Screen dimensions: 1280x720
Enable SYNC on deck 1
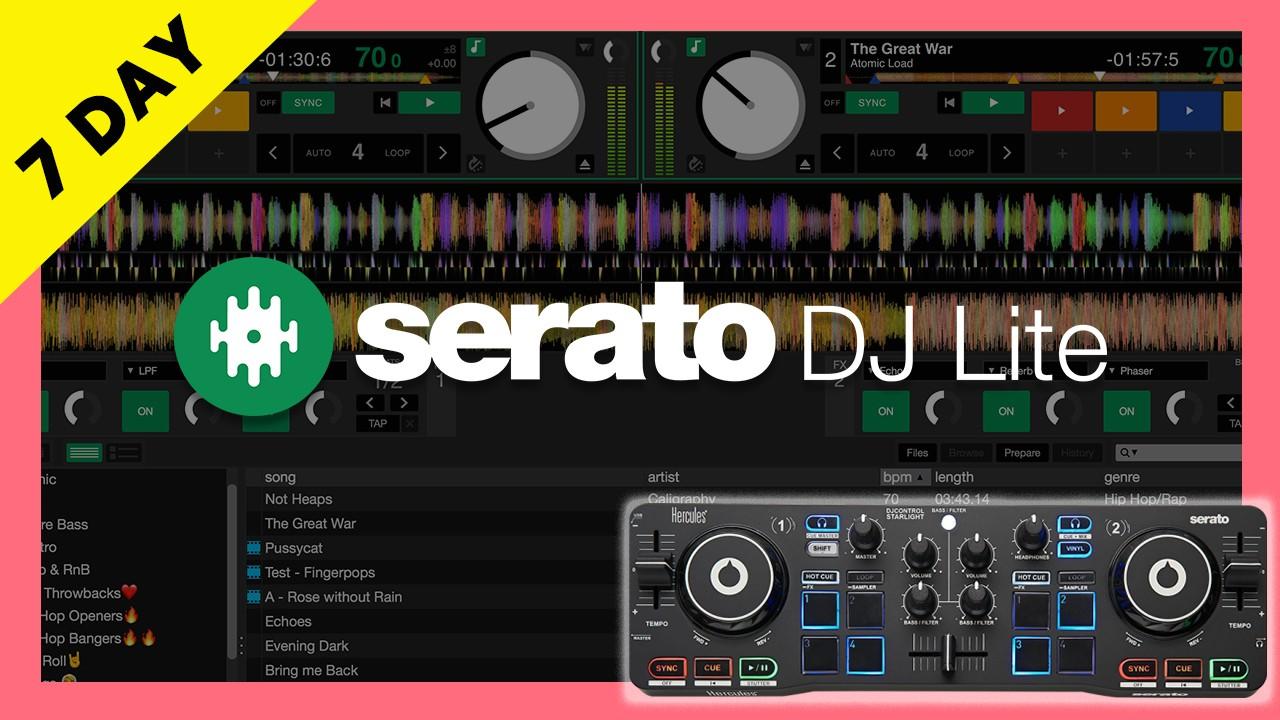[308, 102]
